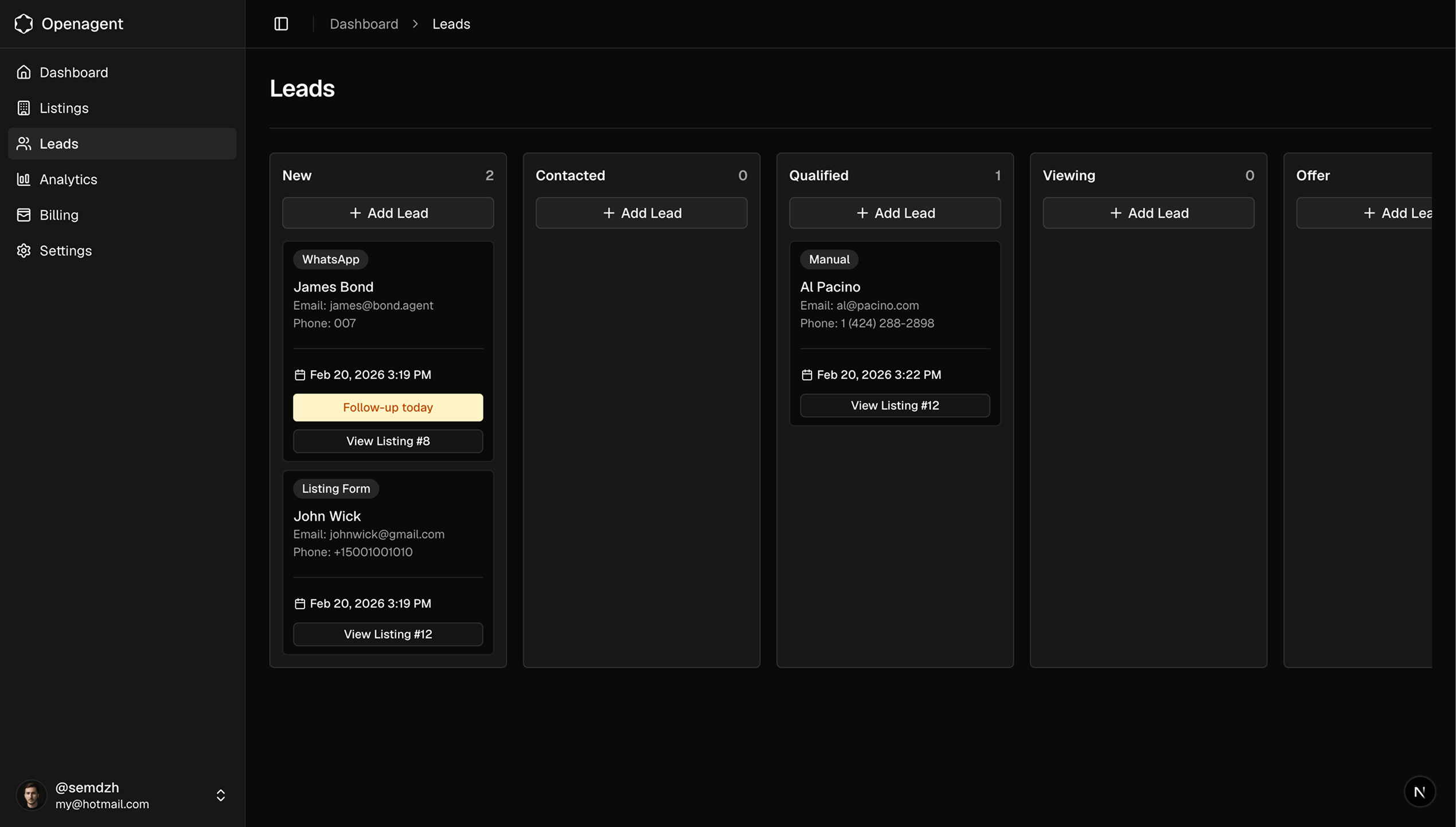
Task: Collapse the sidebar using the panel icon
Action: click(x=281, y=24)
